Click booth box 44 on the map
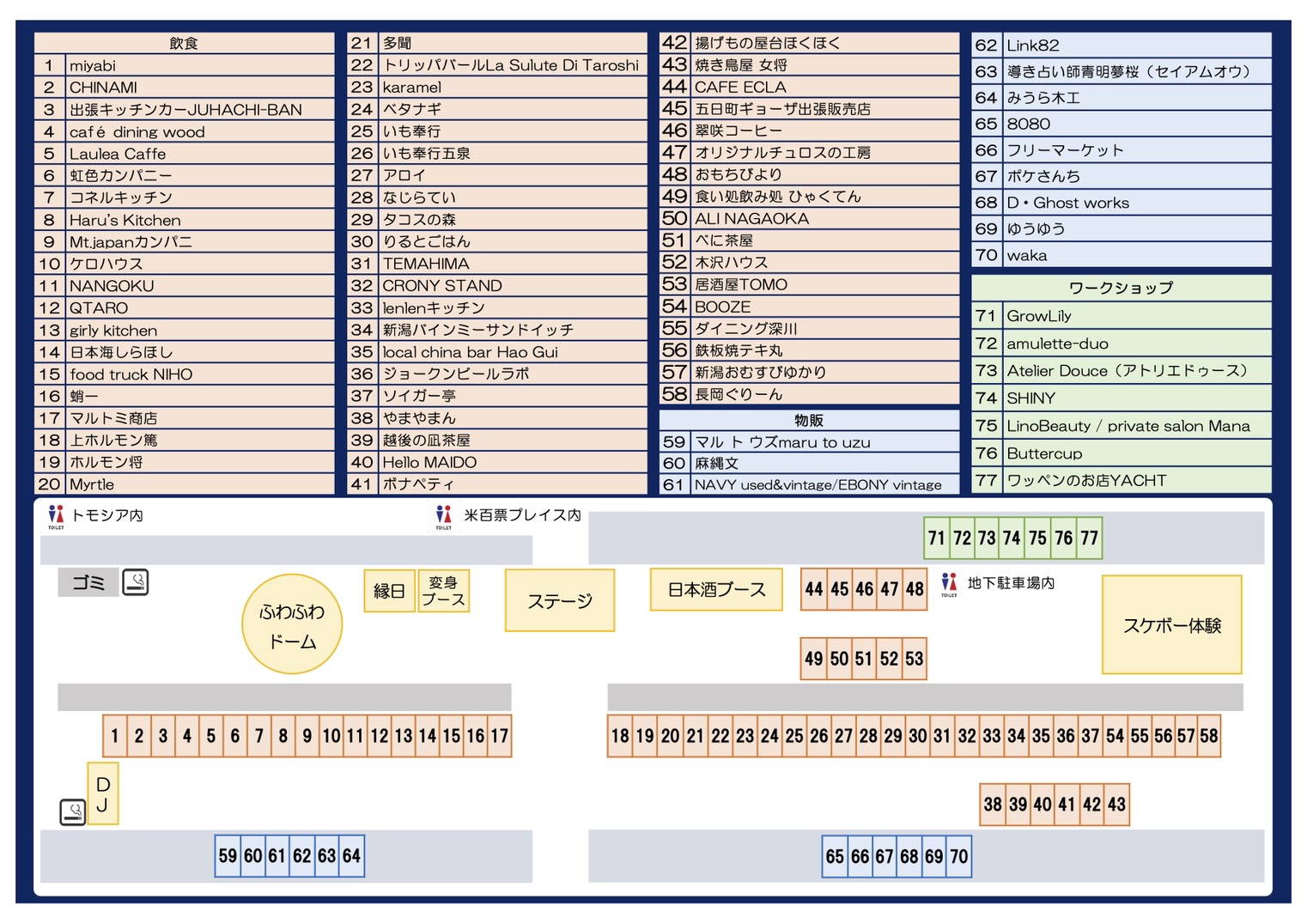 point(814,589)
